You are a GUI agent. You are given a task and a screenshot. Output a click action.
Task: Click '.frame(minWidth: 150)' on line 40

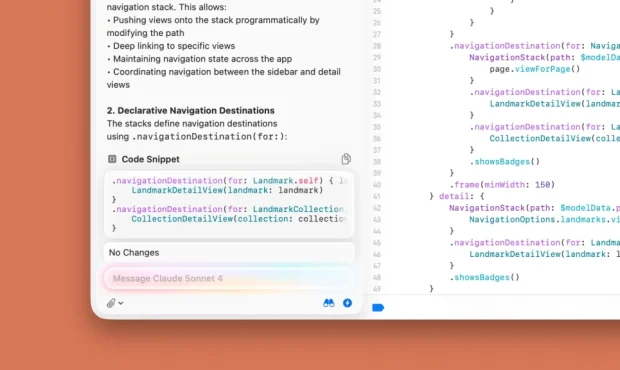pyautogui.click(x=502, y=185)
